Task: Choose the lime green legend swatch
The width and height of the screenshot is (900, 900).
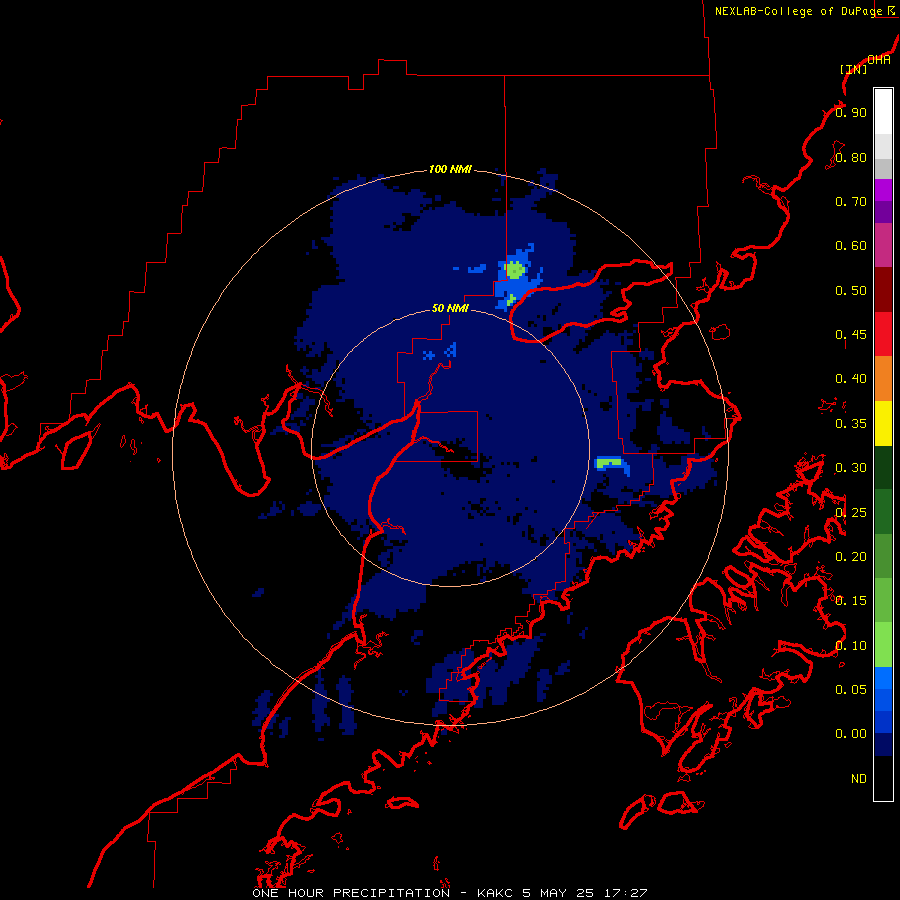Action: click(883, 645)
